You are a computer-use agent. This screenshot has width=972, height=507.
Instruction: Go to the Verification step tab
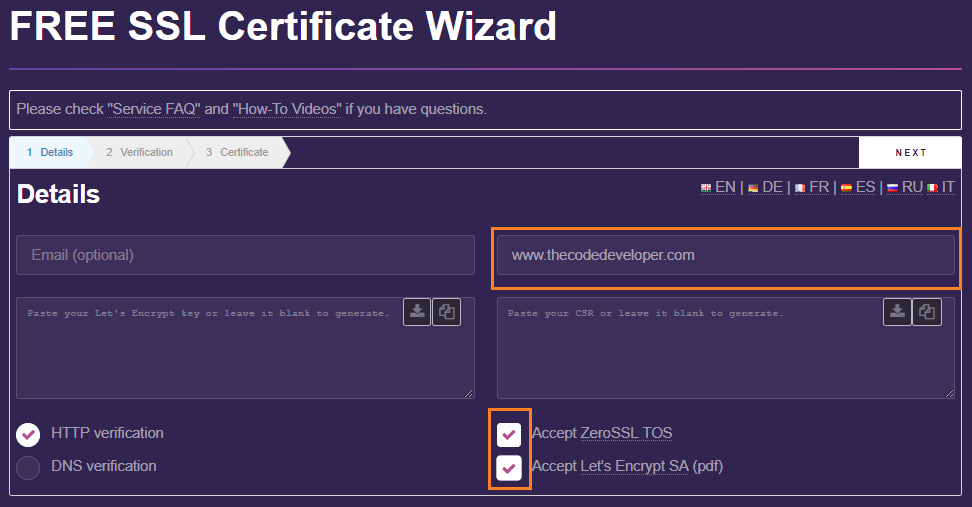139,152
